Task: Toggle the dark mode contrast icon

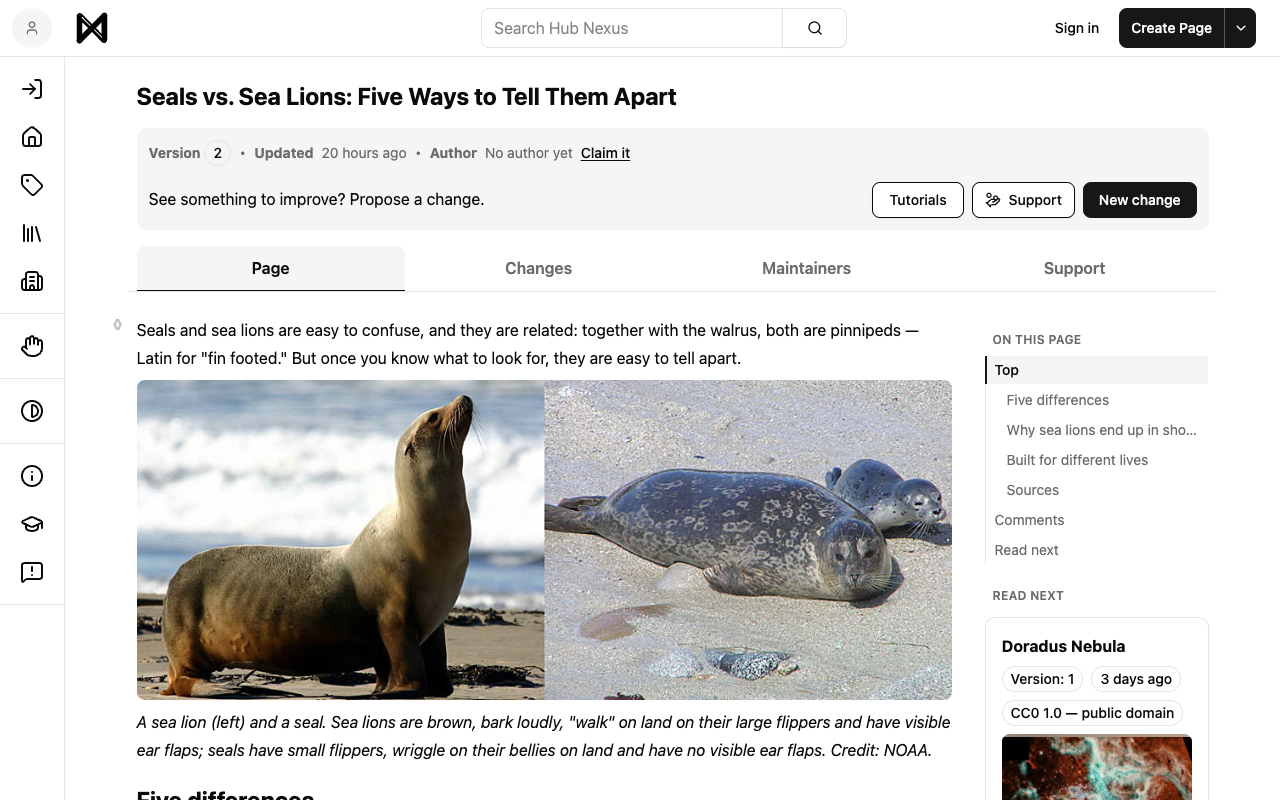Action: click(x=32, y=411)
